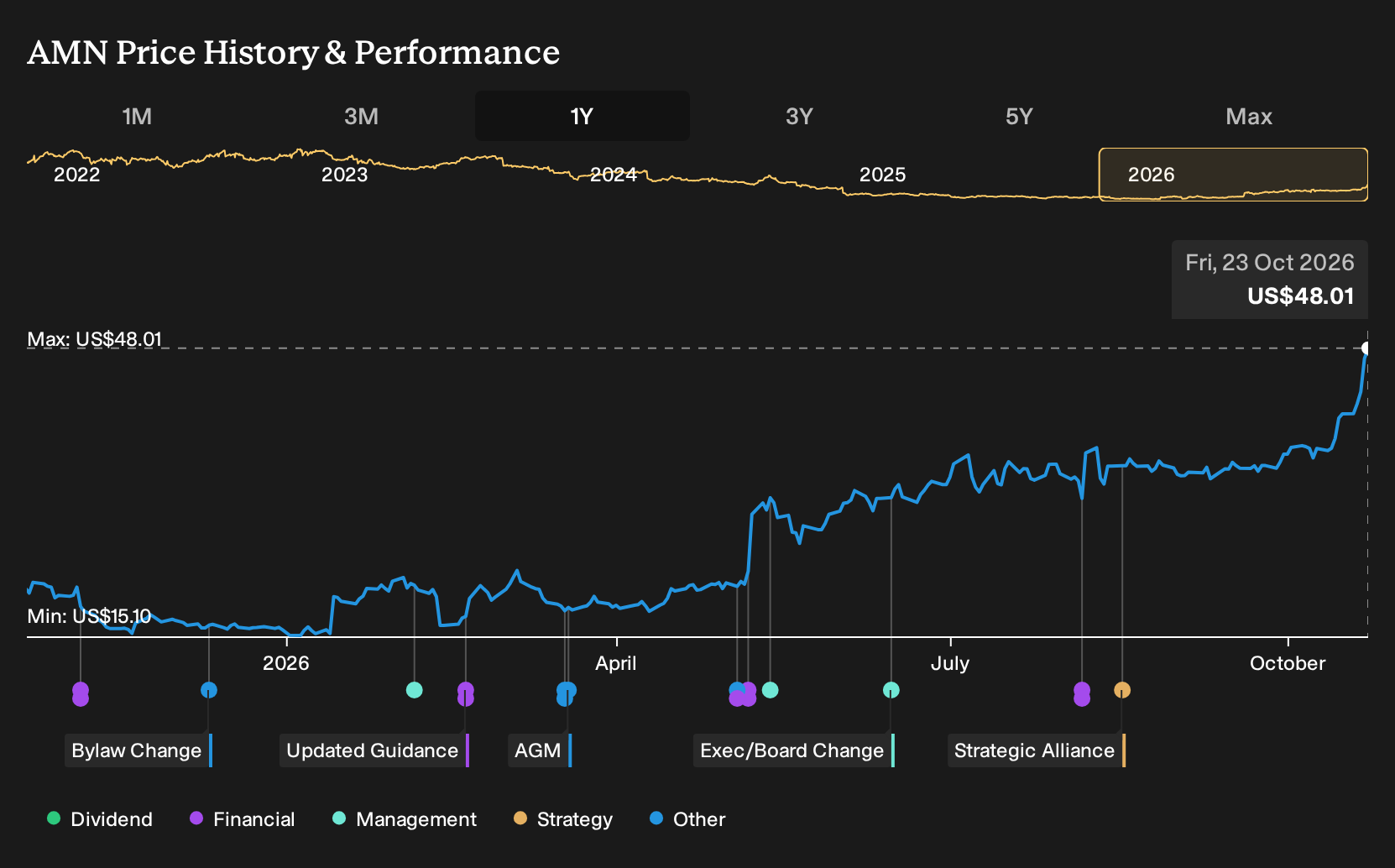Toggle the Strategy legend filter
1395x868 pixels.
(x=563, y=819)
